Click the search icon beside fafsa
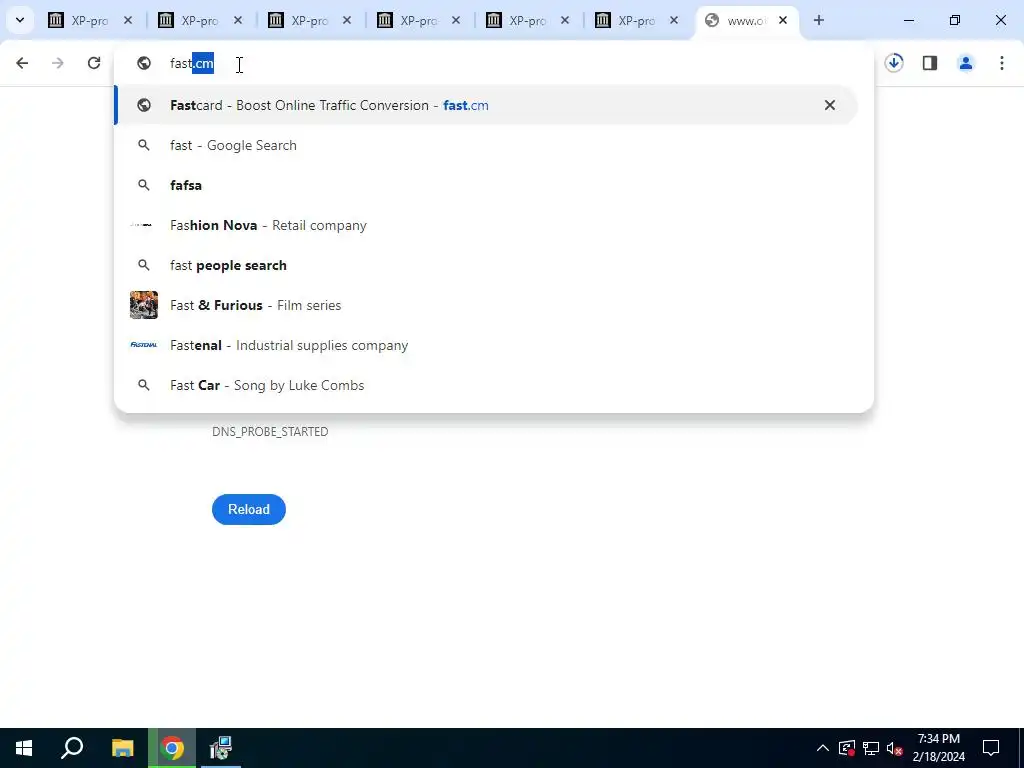This screenshot has height=768, width=1024. tap(144, 185)
